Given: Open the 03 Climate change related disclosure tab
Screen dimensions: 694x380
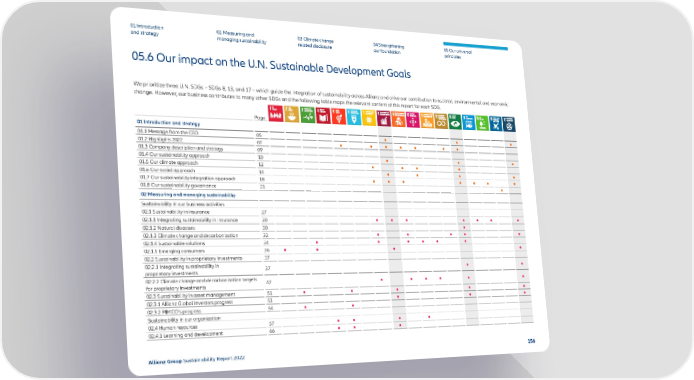Looking at the screenshot, I should coord(315,42).
